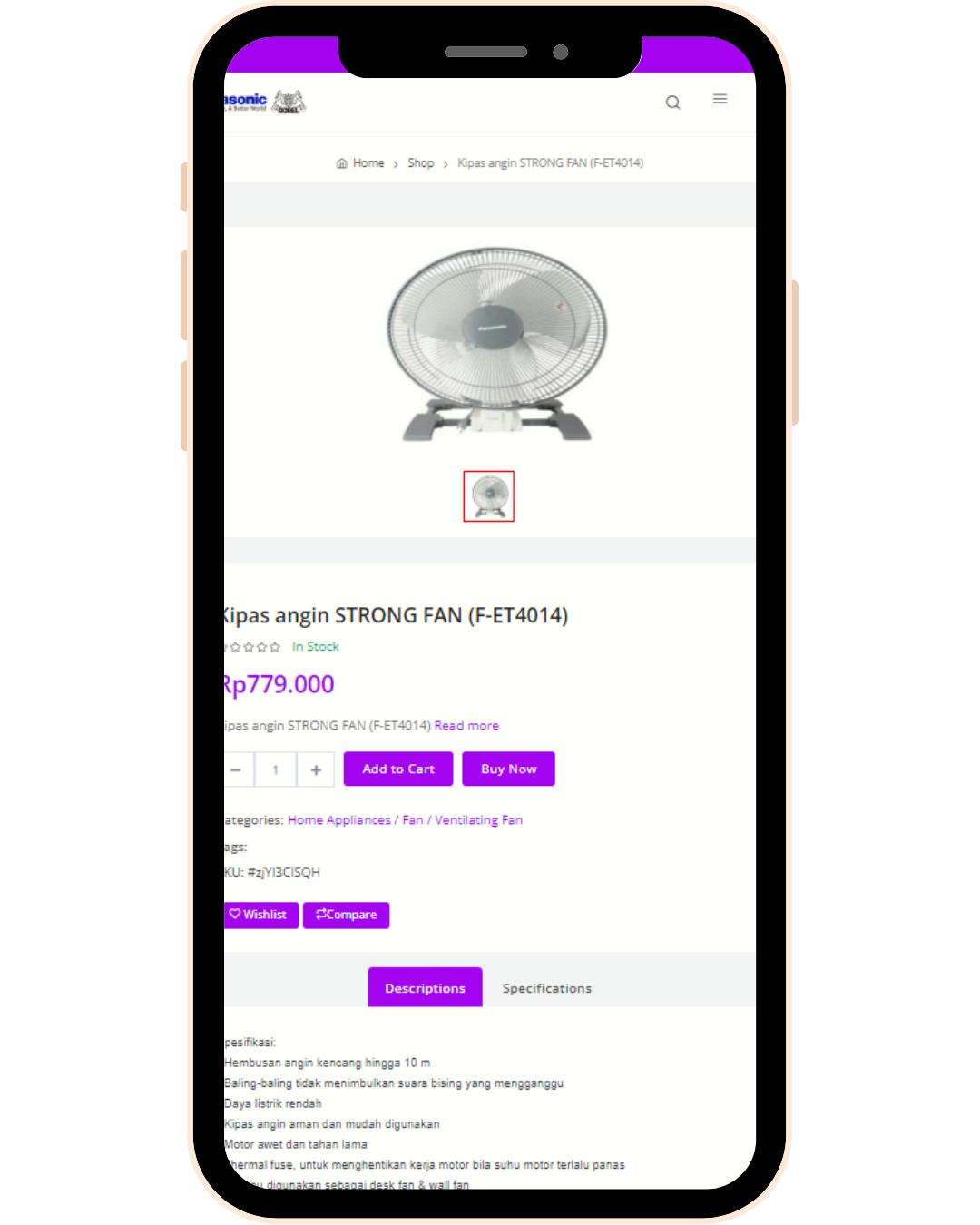Increase quantity with plus button
The width and height of the screenshot is (980, 1225).
pyautogui.click(x=316, y=769)
